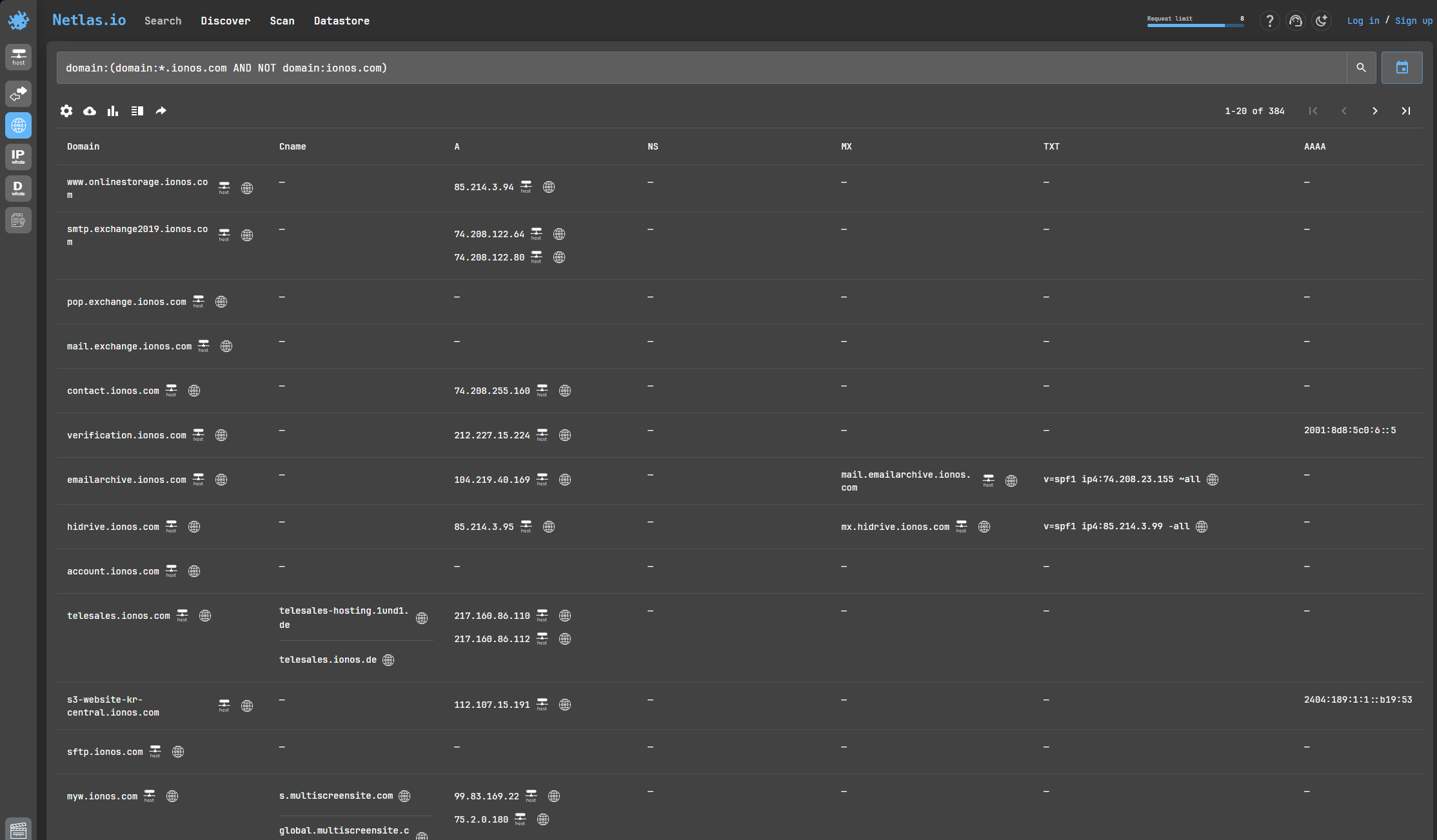Click AAAA value 2001:8d8:5c0:6::5
This screenshot has height=840, width=1437.
(1350, 430)
